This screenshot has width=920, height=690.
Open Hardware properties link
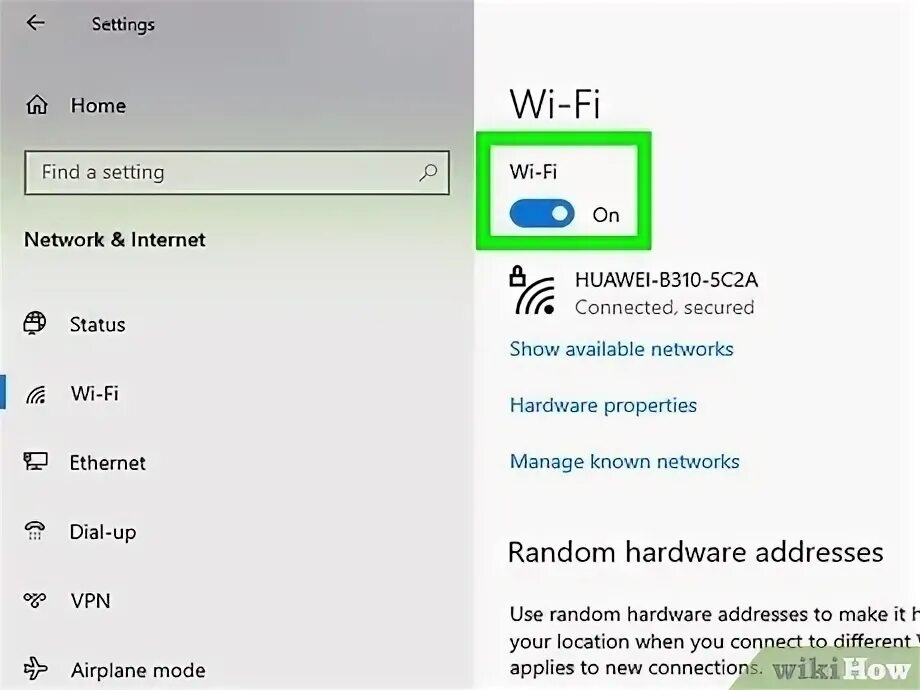(603, 405)
